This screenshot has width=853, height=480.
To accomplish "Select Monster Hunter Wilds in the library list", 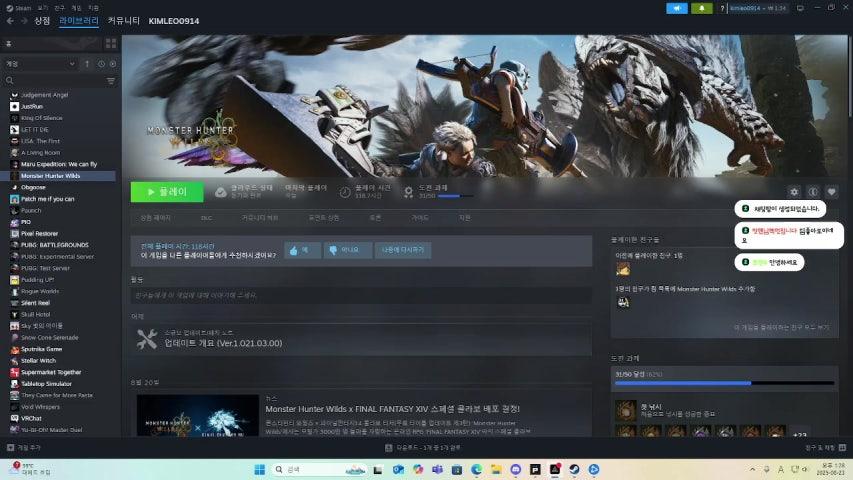I will tap(50, 176).
